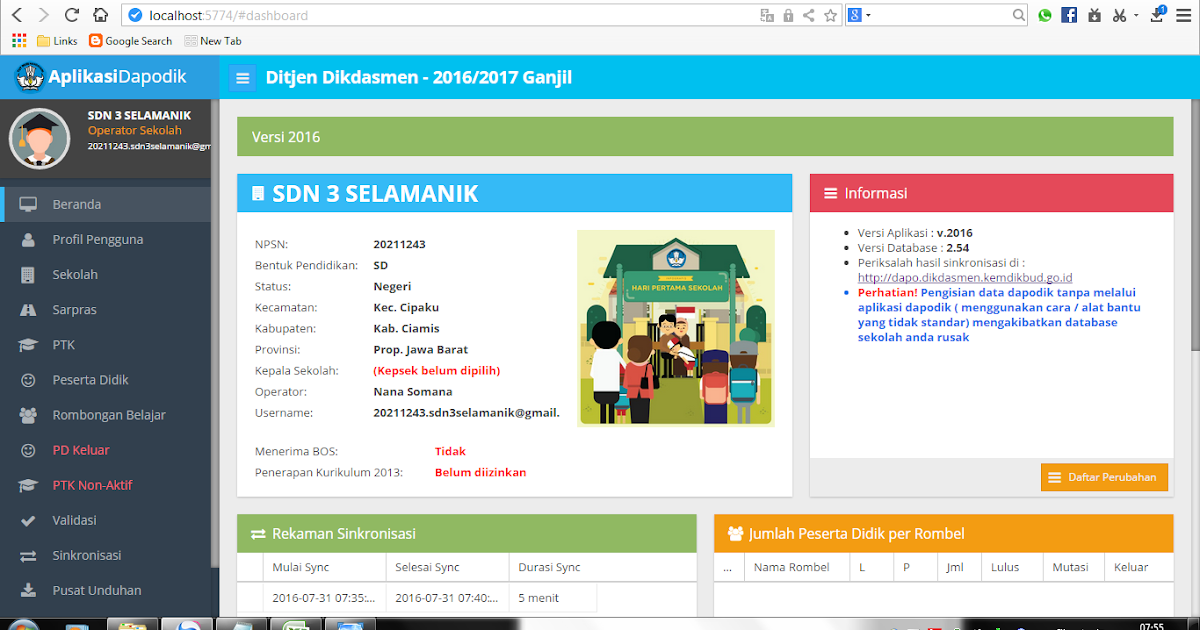Open the Beranda dashboard icon
Viewport: 1200px width, 630px height.
(30, 204)
